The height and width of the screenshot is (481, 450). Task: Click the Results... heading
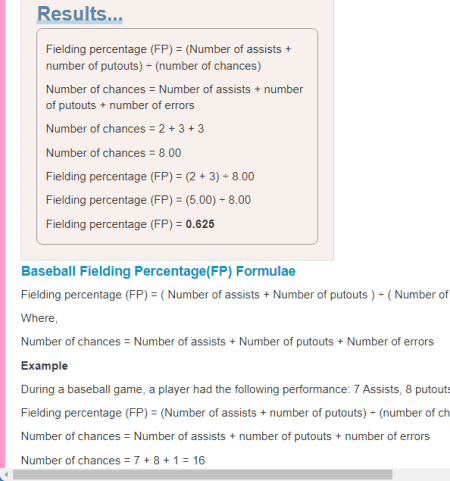pyautogui.click(x=80, y=14)
